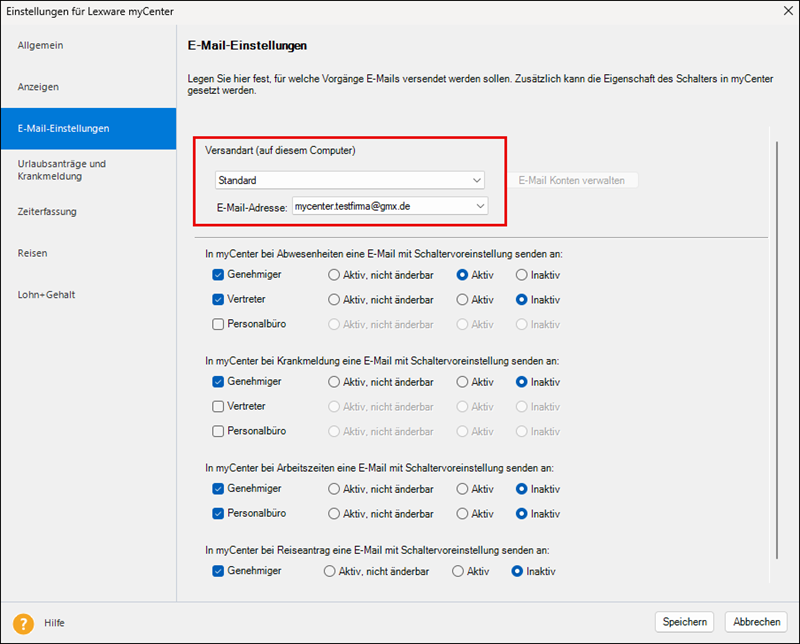Select 'Aktiv, nicht änderbar' for Reiseantrag Genehmiger
This screenshot has height=644, width=800.
[330, 572]
